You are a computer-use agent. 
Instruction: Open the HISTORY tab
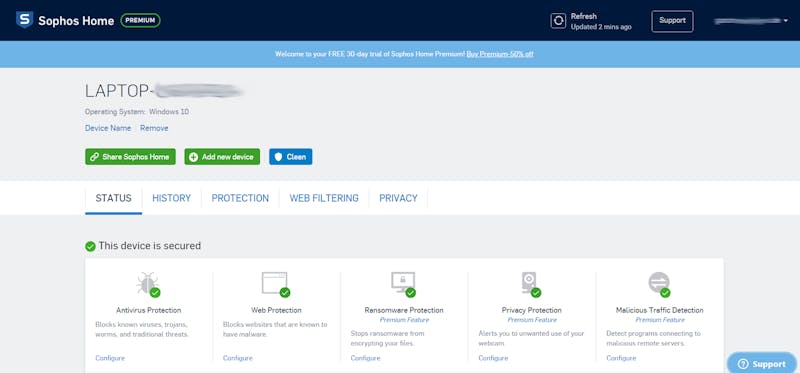171,198
